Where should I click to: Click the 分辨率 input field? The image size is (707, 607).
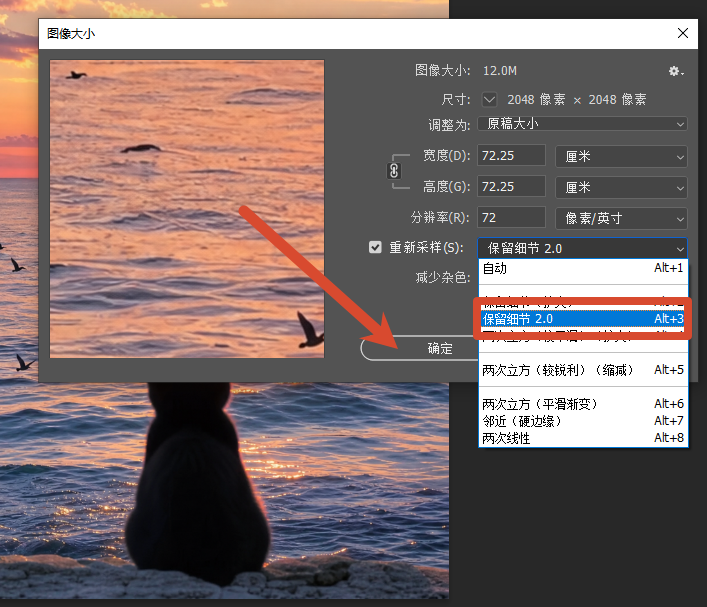click(x=511, y=218)
